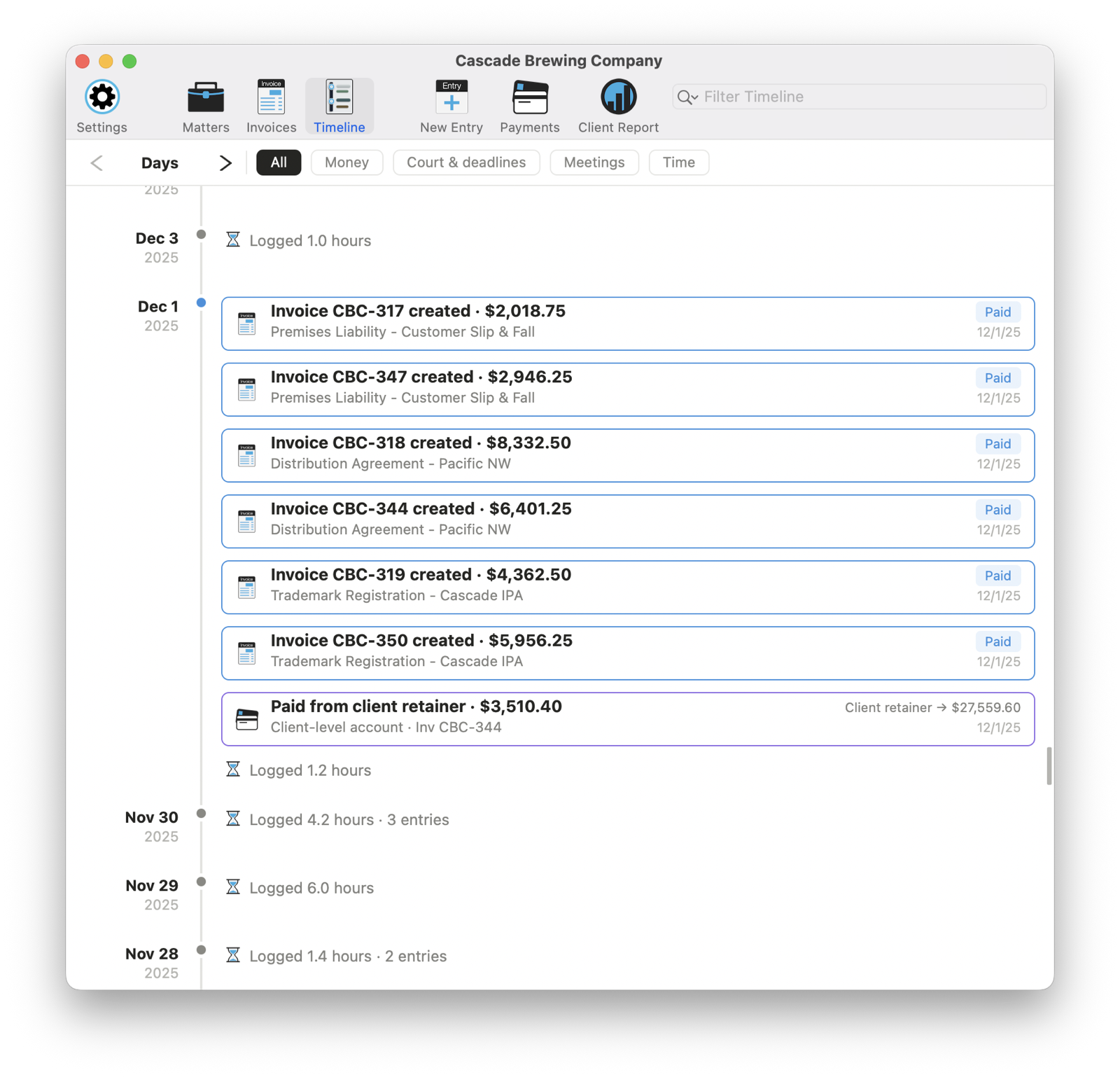Select the Time filter pill
The width and height of the screenshot is (1120, 1077).
678,162
